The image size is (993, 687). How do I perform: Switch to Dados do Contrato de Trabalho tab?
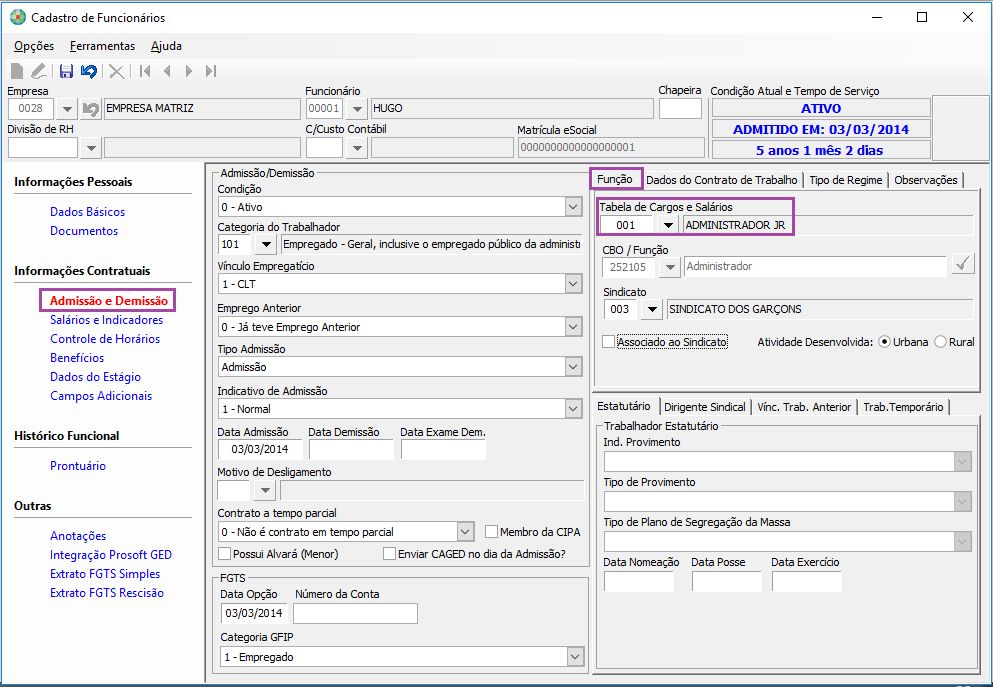(x=721, y=180)
